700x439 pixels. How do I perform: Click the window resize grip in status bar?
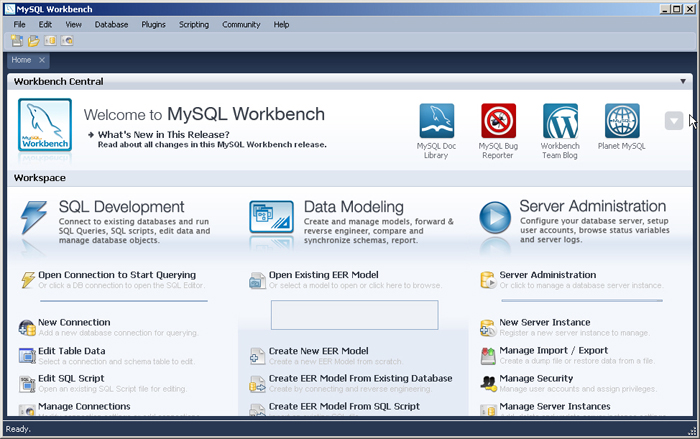[692, 431]
